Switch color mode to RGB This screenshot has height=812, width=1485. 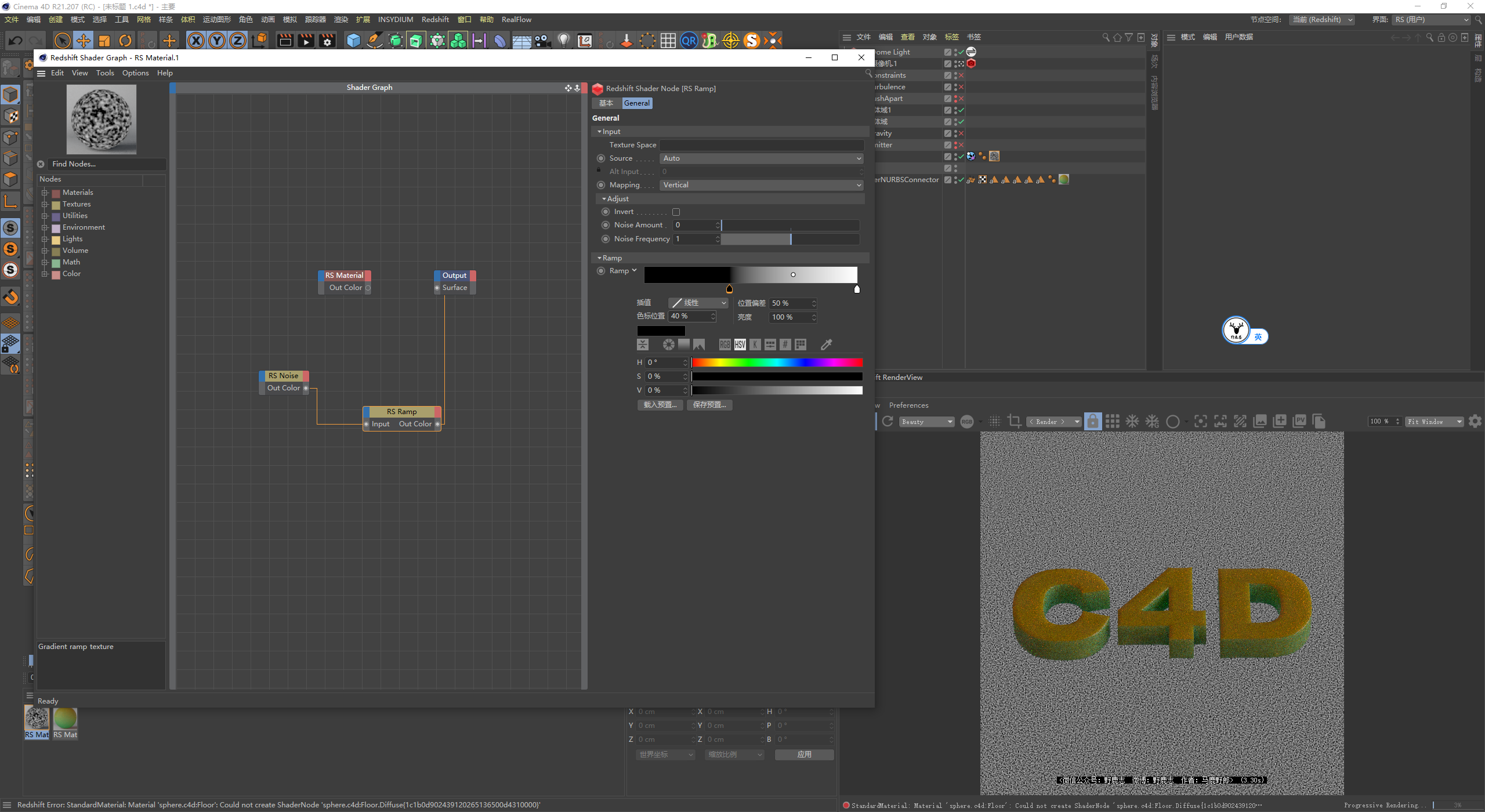point(725,345)
